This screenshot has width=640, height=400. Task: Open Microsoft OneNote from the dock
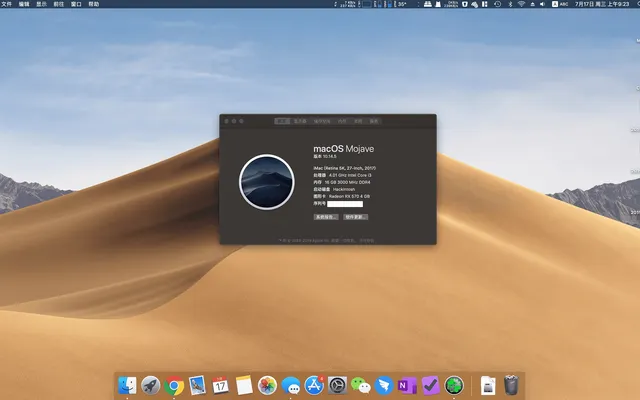[407, 385]
